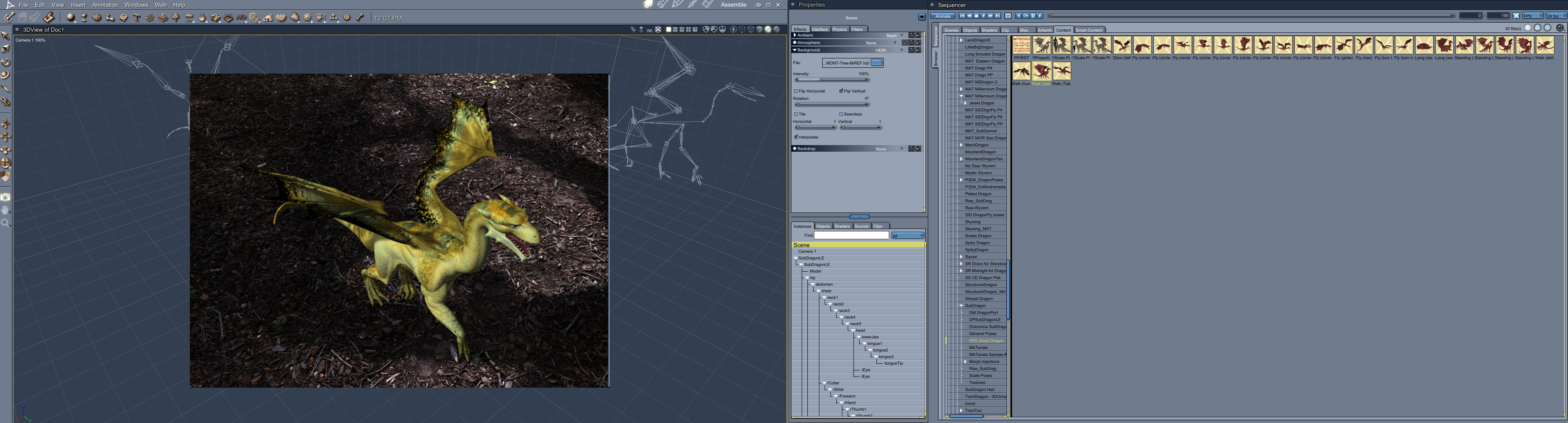Switch to the Physics tab
1568x423 pixels.
(x=839, y=29)
